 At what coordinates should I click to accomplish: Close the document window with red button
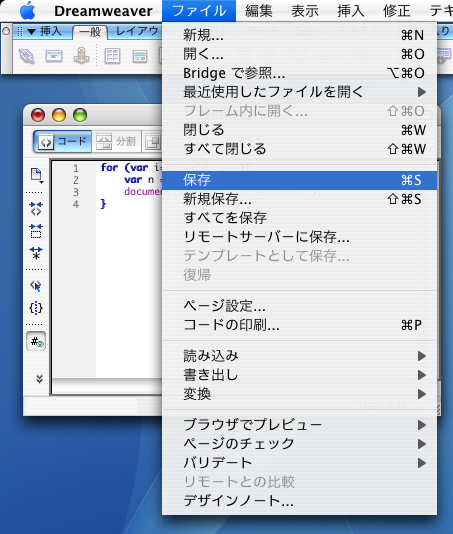pos(38,115)
